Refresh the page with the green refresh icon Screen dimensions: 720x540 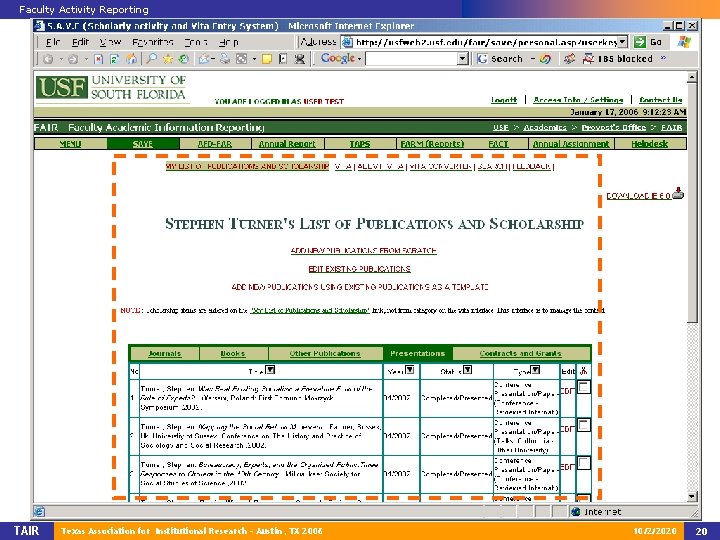point(114,59)
